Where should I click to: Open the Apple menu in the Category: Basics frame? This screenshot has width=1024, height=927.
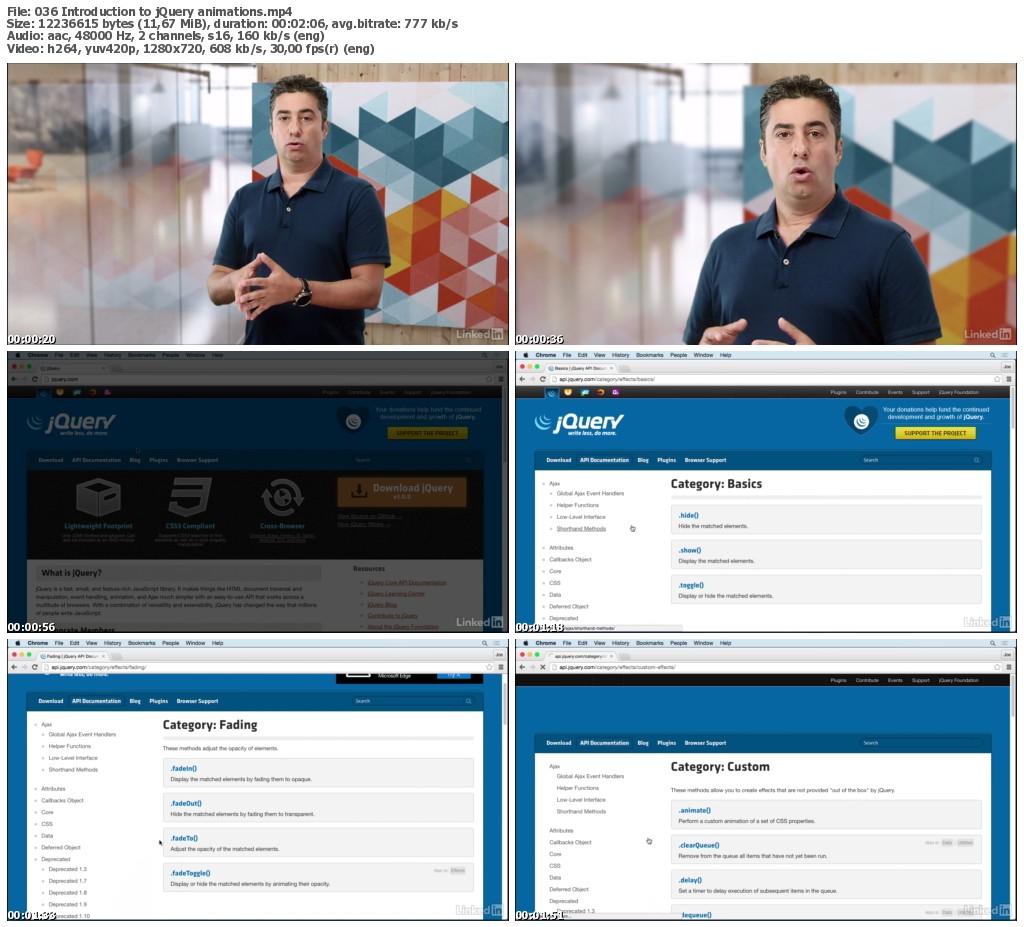[x=526, y=355]
